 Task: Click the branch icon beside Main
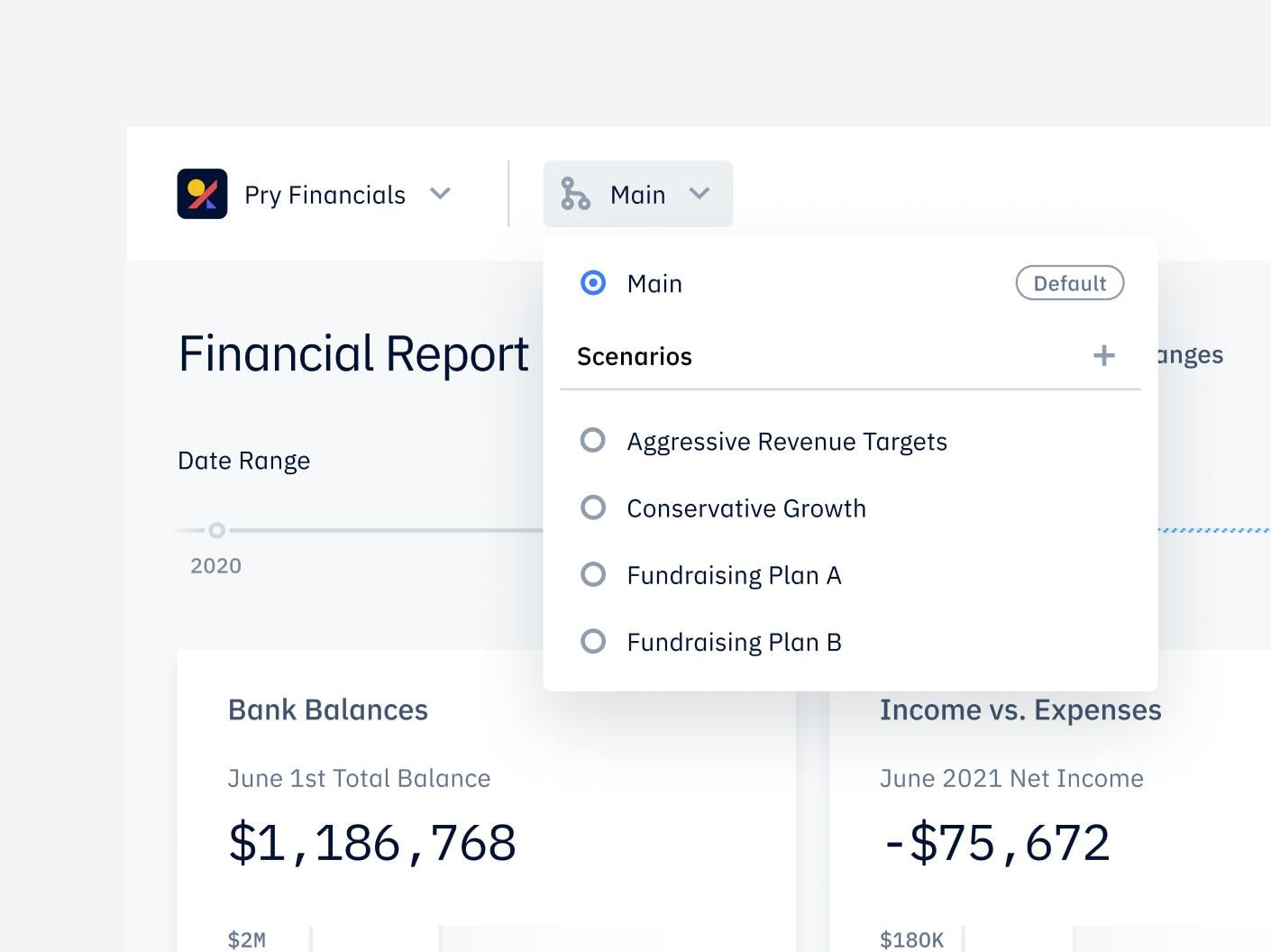[x=575, y=194]
